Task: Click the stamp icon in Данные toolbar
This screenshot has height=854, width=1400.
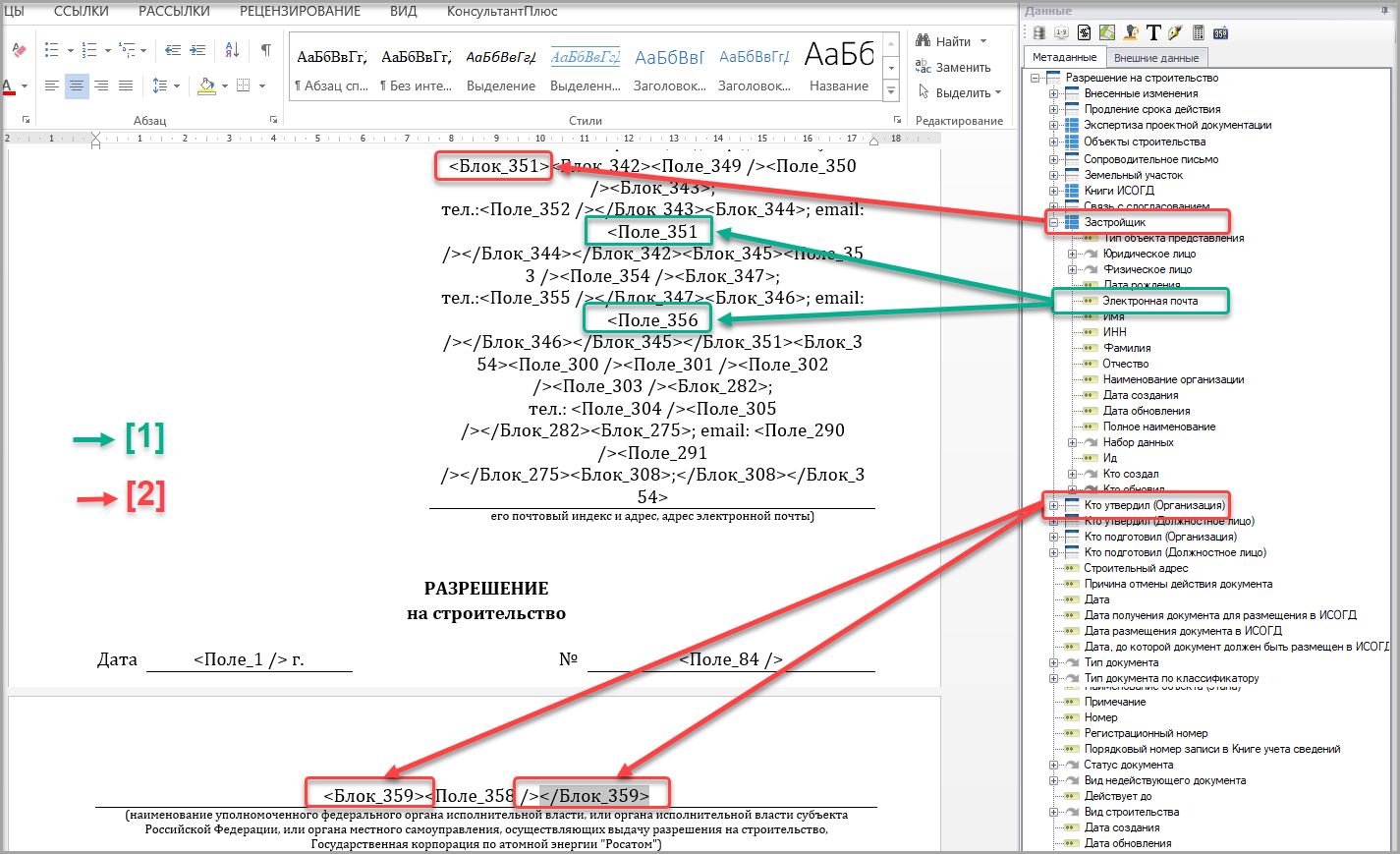Action: pos(1131,32)
